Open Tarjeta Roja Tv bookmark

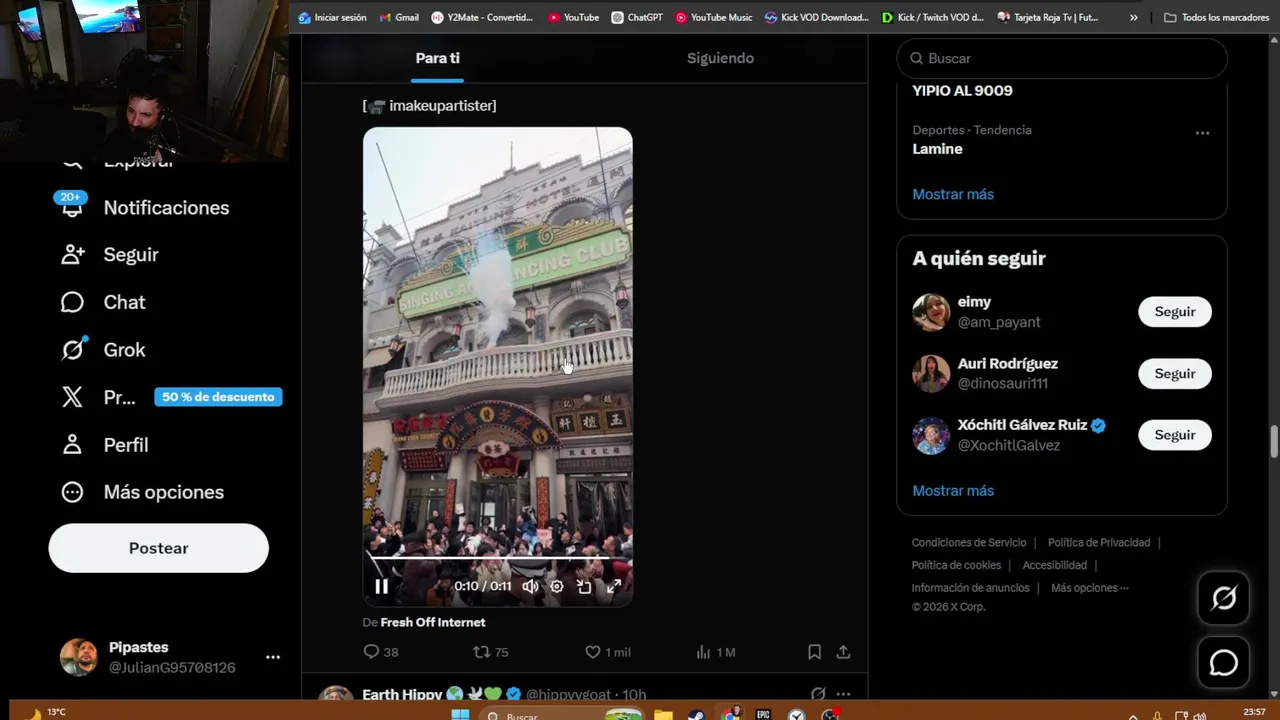pyautogui.click(x=1048, y=17)
